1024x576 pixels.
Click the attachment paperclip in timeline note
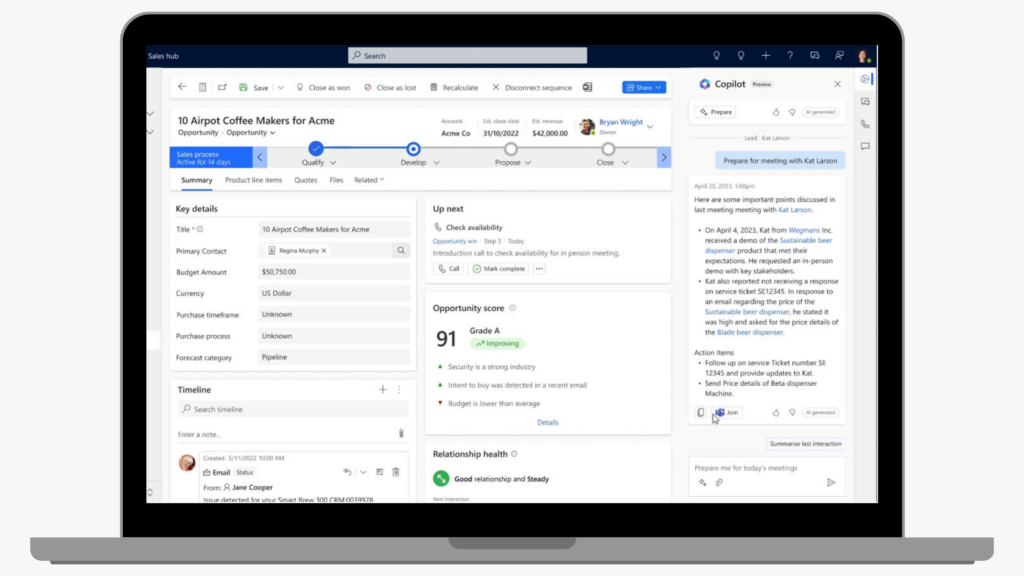pos(401,434)
